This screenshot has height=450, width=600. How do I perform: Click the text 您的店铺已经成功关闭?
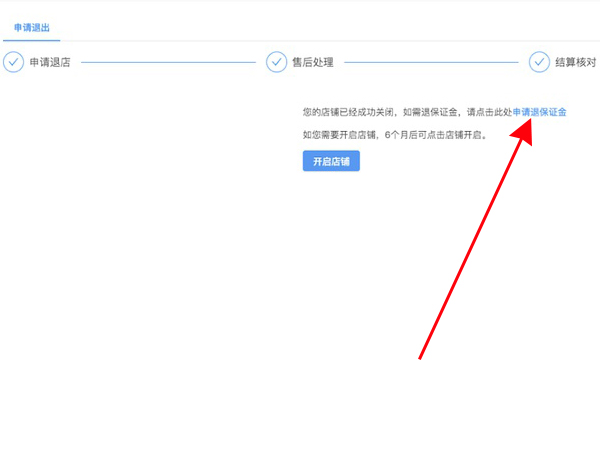(x=347, y=113)
